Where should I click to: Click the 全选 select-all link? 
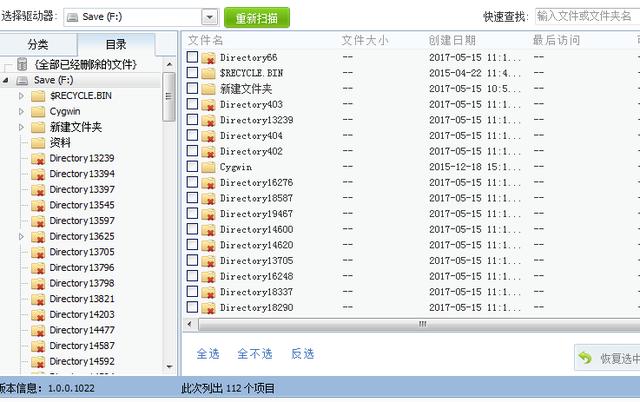[207, 354]
